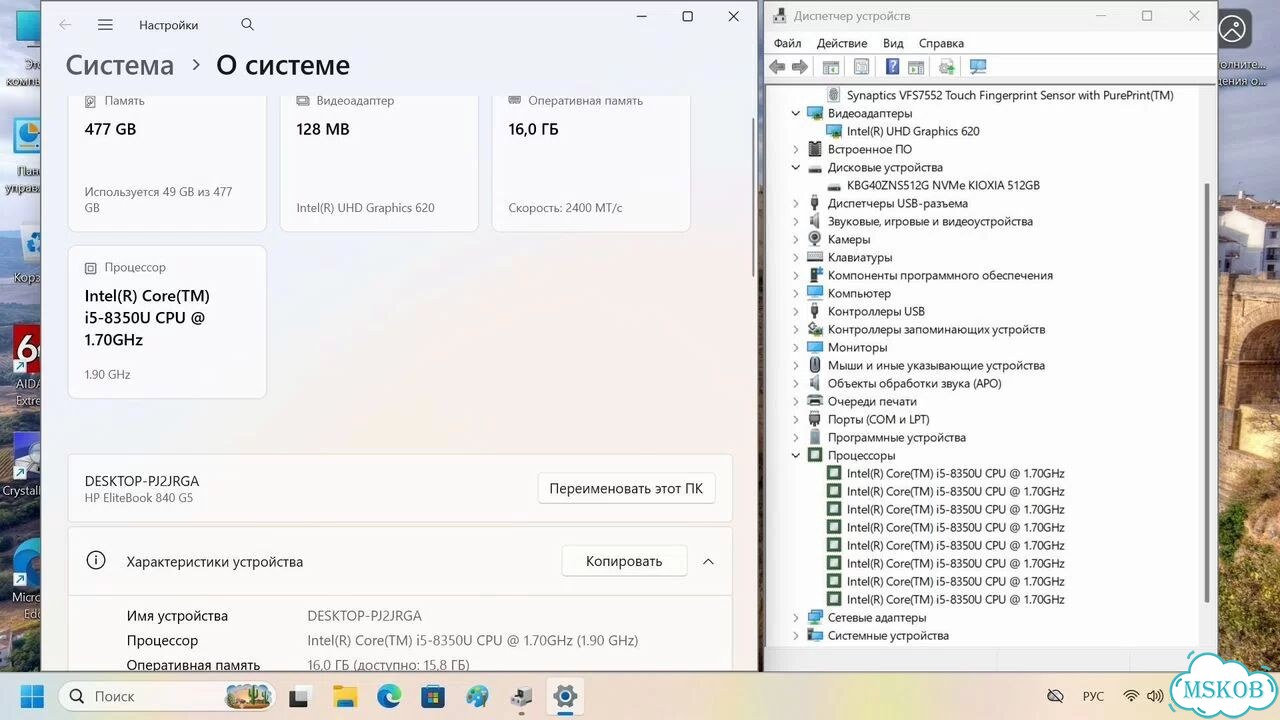Click the Settings search magnifier icon

(248, 25)
